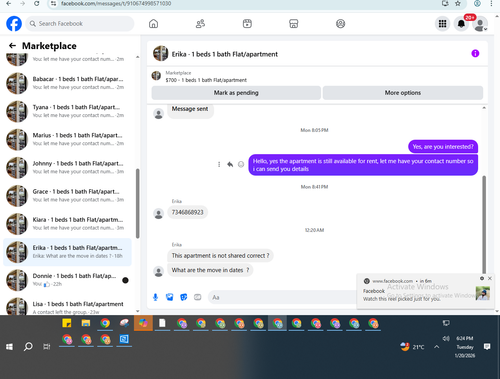Click the conversation list scrollbar

click(x=137, y=203)
